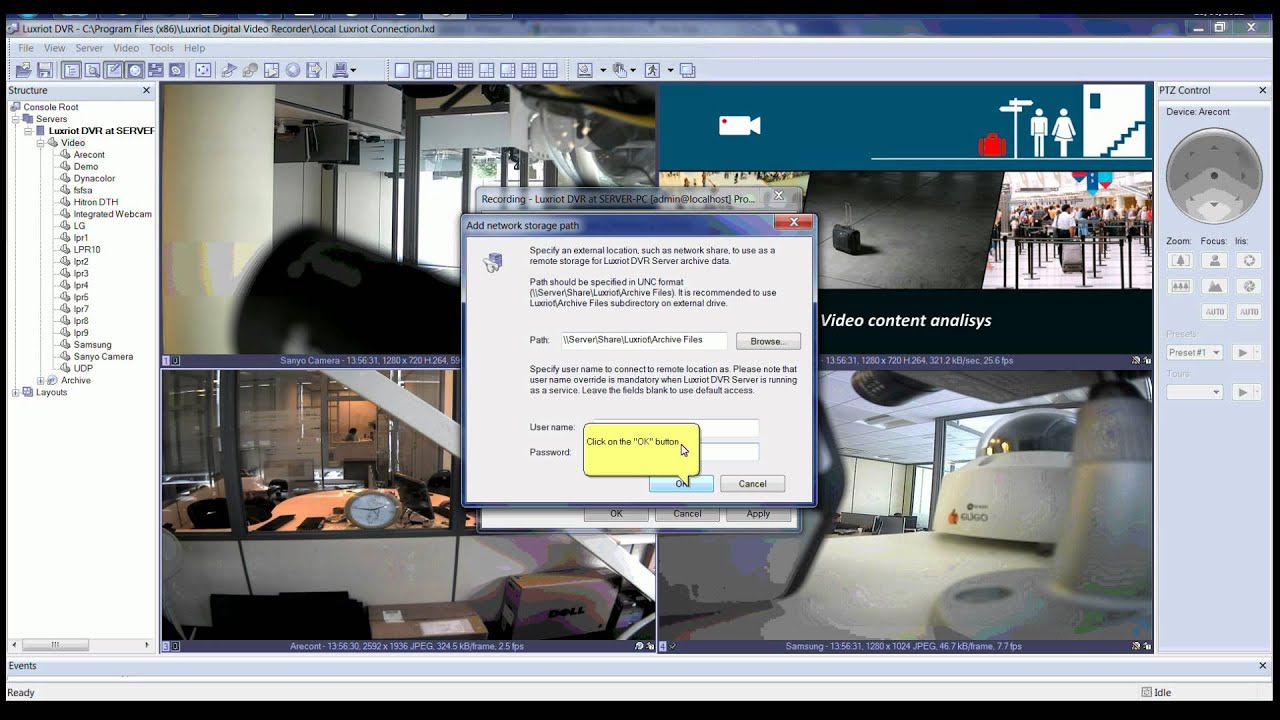Collapse the Video tree node
Screen dimensions: 1280x720
41,143
